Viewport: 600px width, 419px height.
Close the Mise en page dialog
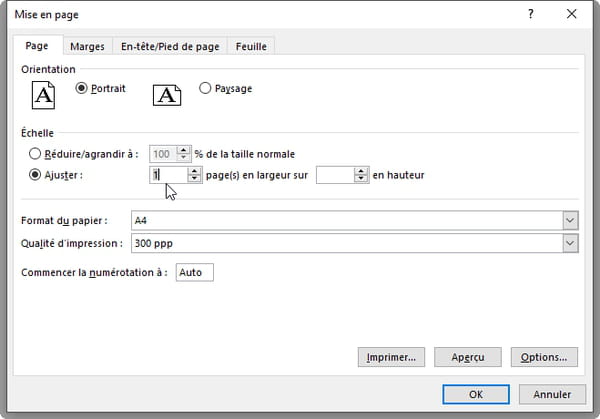(x=571, y=14)
